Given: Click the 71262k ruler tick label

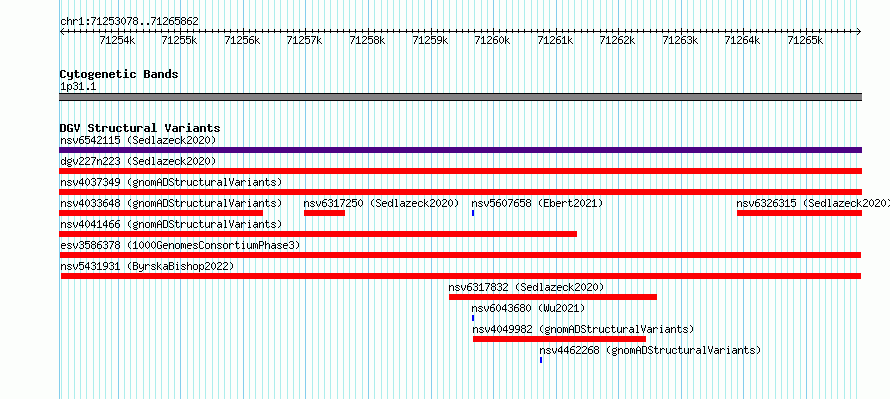Looking at the screenshot, I should [x=618, y=40].
